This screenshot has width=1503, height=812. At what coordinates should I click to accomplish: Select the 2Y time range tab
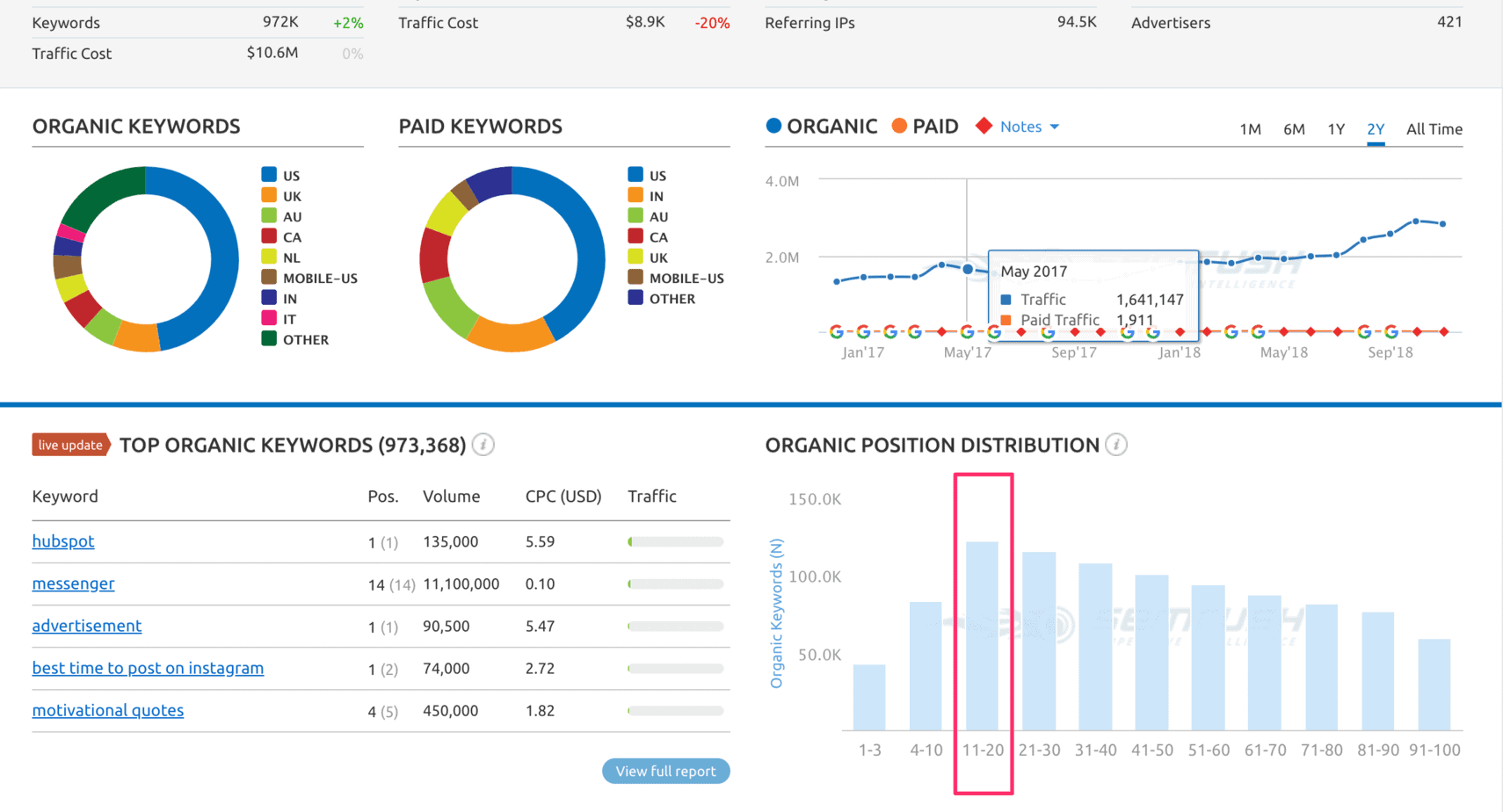[1376, 129]
